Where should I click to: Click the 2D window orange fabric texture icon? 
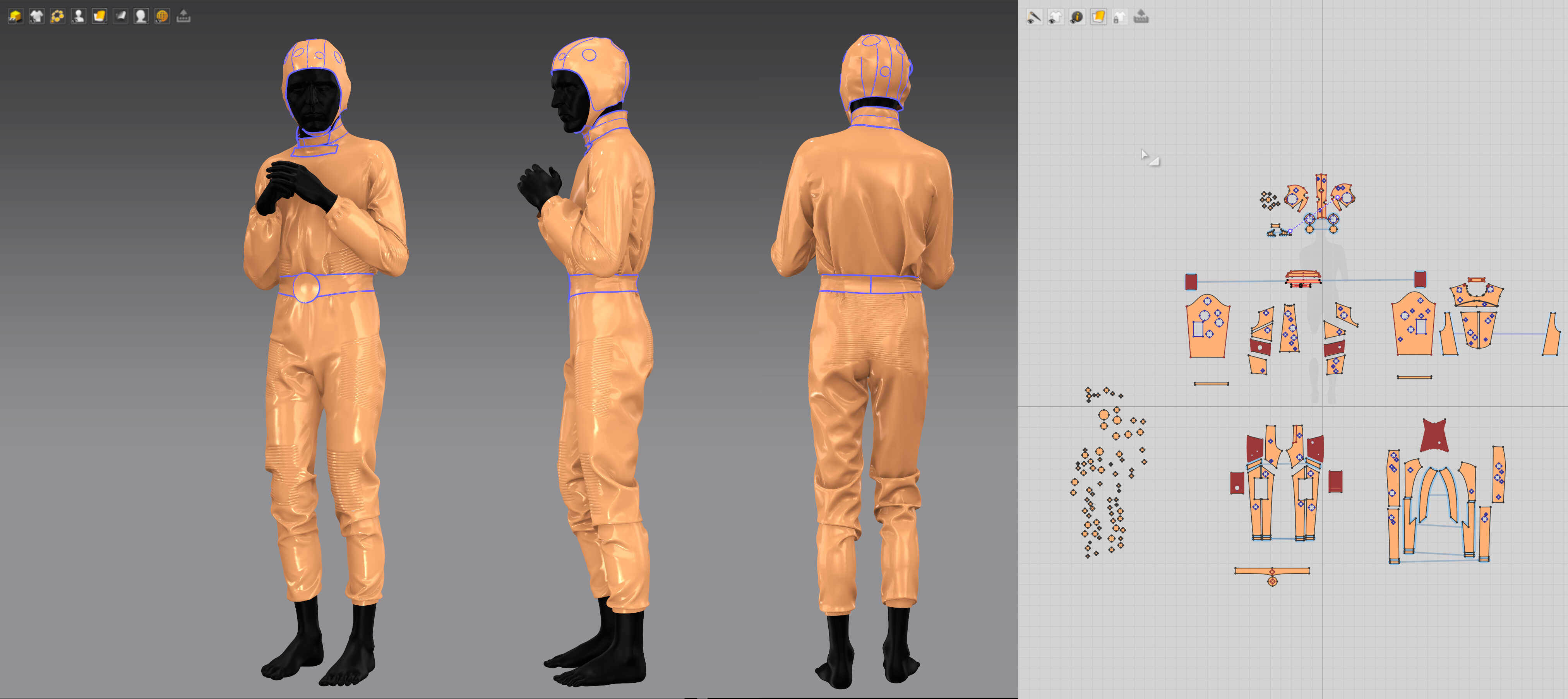pos(1098,17)
